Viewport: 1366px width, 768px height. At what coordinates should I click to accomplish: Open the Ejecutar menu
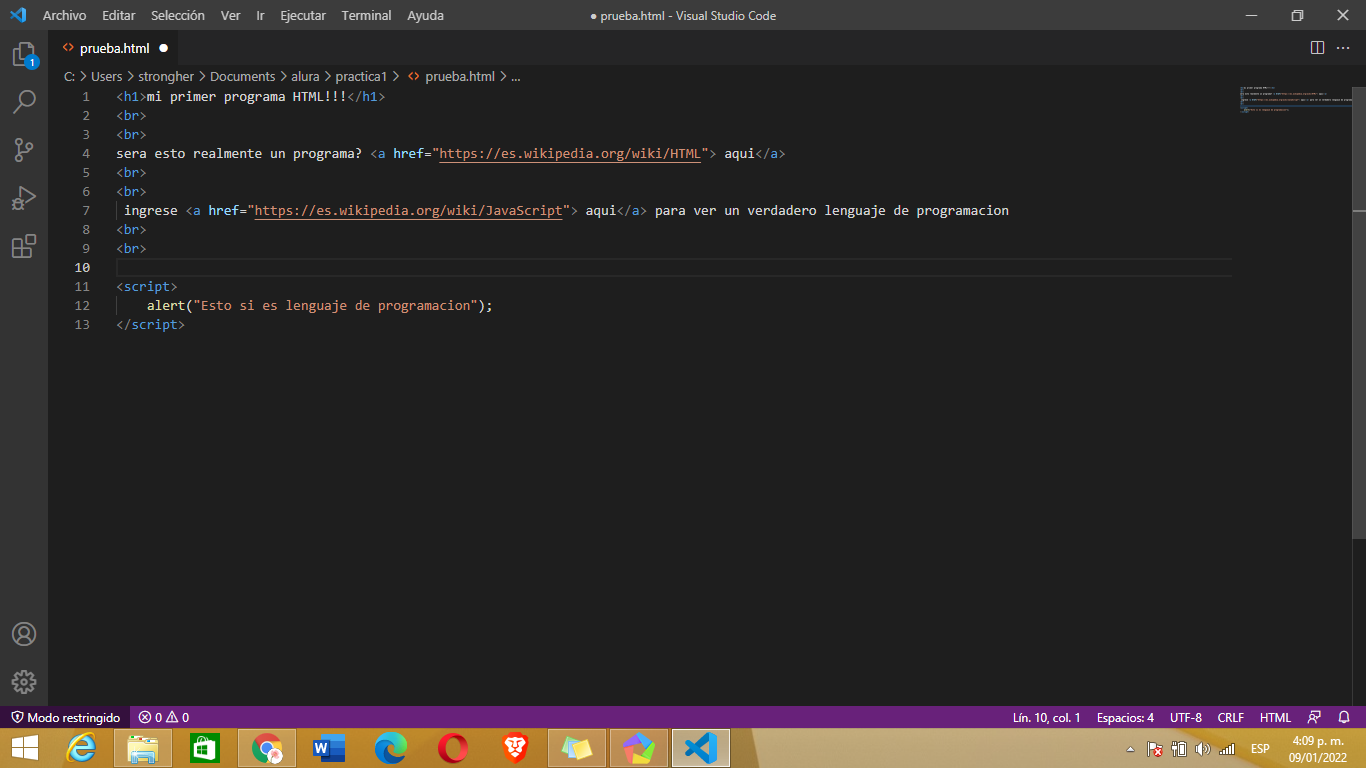[x=303, y=15]
